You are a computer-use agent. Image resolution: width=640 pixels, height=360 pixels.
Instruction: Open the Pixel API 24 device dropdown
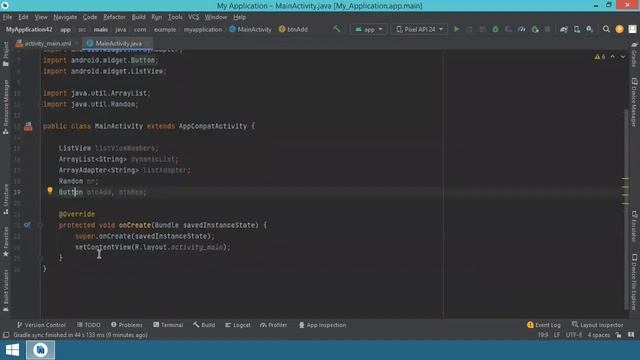click(419, 29)
